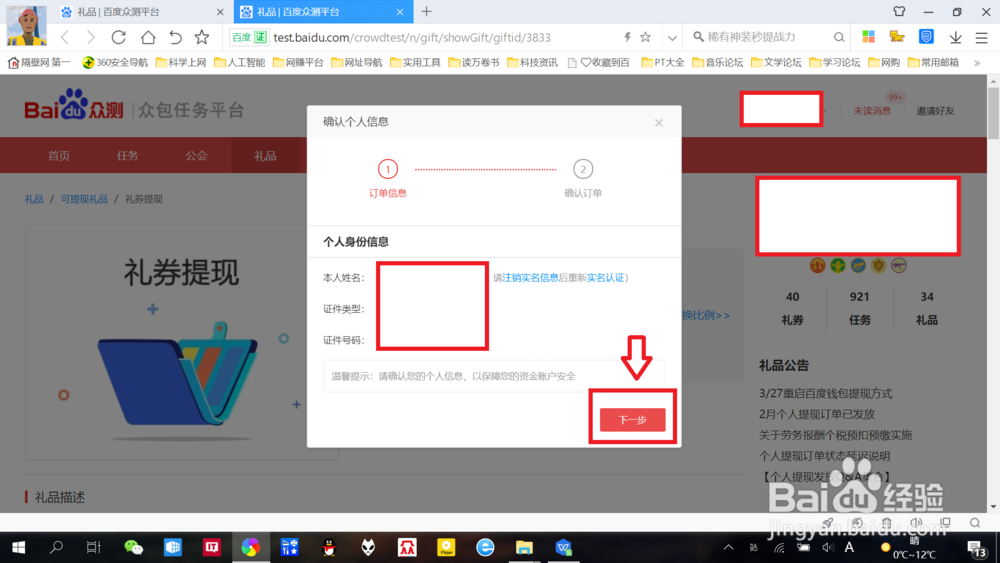
Task: Open the 音乐论坛 bookmark folder
Action: (x=717, y=62)
